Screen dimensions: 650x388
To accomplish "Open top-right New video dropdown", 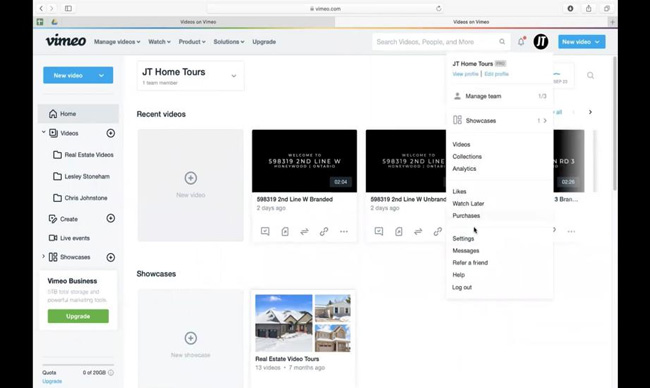I will pyautogui.click(x=581, y=41).
